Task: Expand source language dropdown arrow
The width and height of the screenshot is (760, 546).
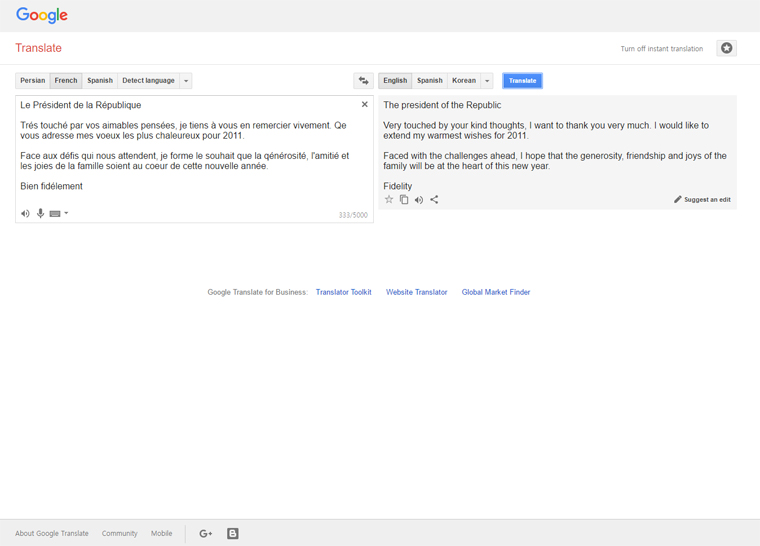Action: tap(186, 81)
